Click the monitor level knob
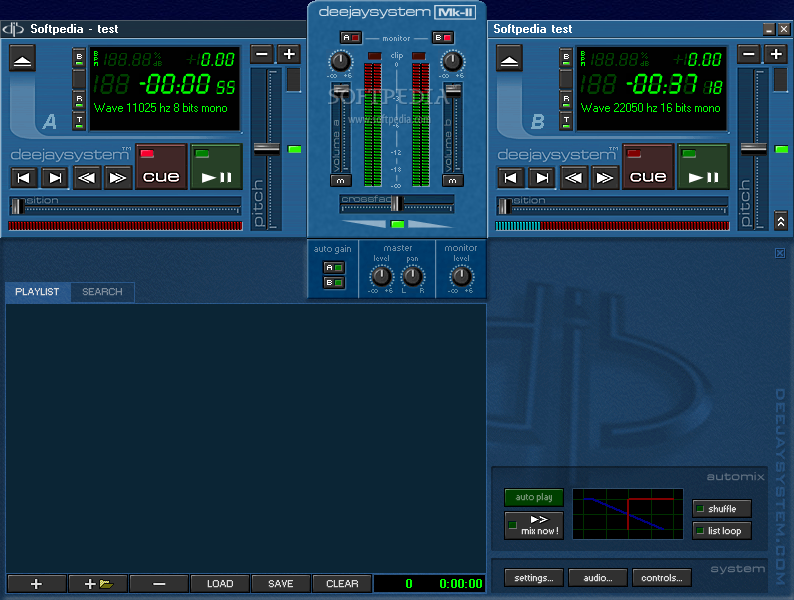Screen dimensions: 794x600 click(461, 277)
